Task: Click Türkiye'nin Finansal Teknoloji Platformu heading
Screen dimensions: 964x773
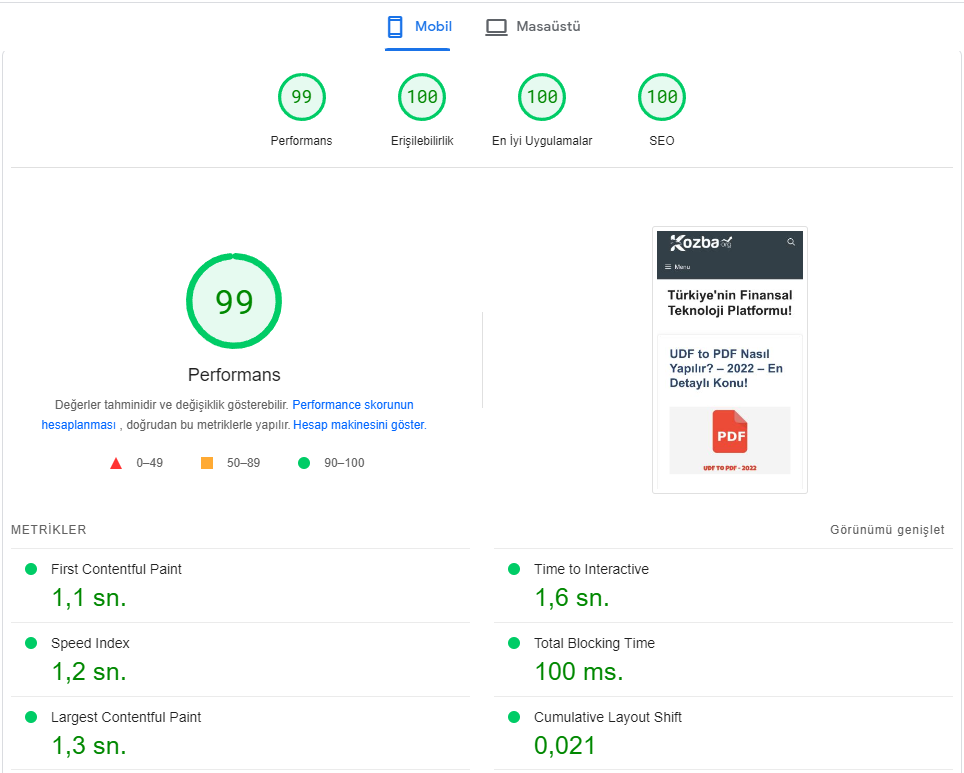Action: [x=730, y=303]
